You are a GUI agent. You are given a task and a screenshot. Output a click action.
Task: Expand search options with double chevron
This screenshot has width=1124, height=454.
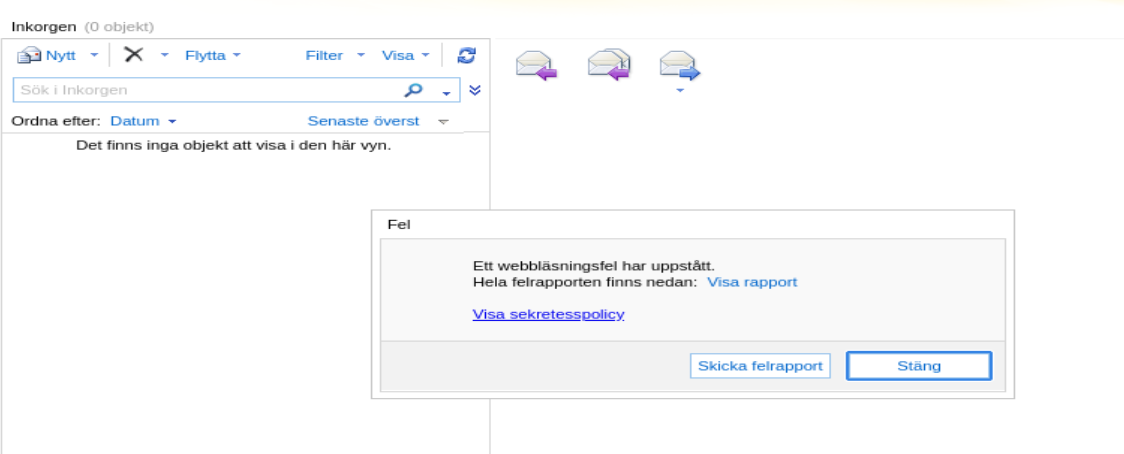pyautogui.click(x=475, y=90)
